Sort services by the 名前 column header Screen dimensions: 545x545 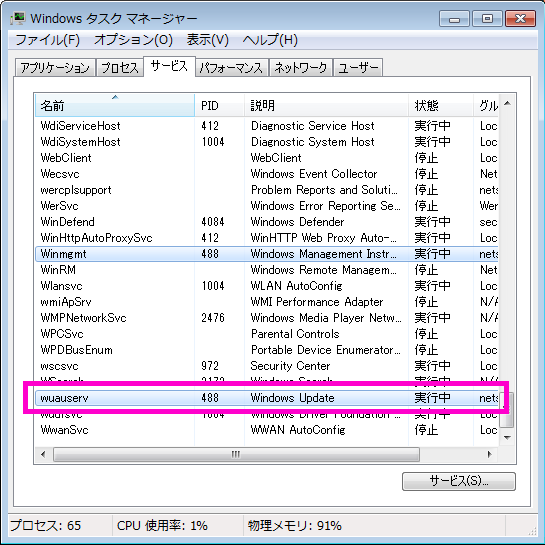115,105
